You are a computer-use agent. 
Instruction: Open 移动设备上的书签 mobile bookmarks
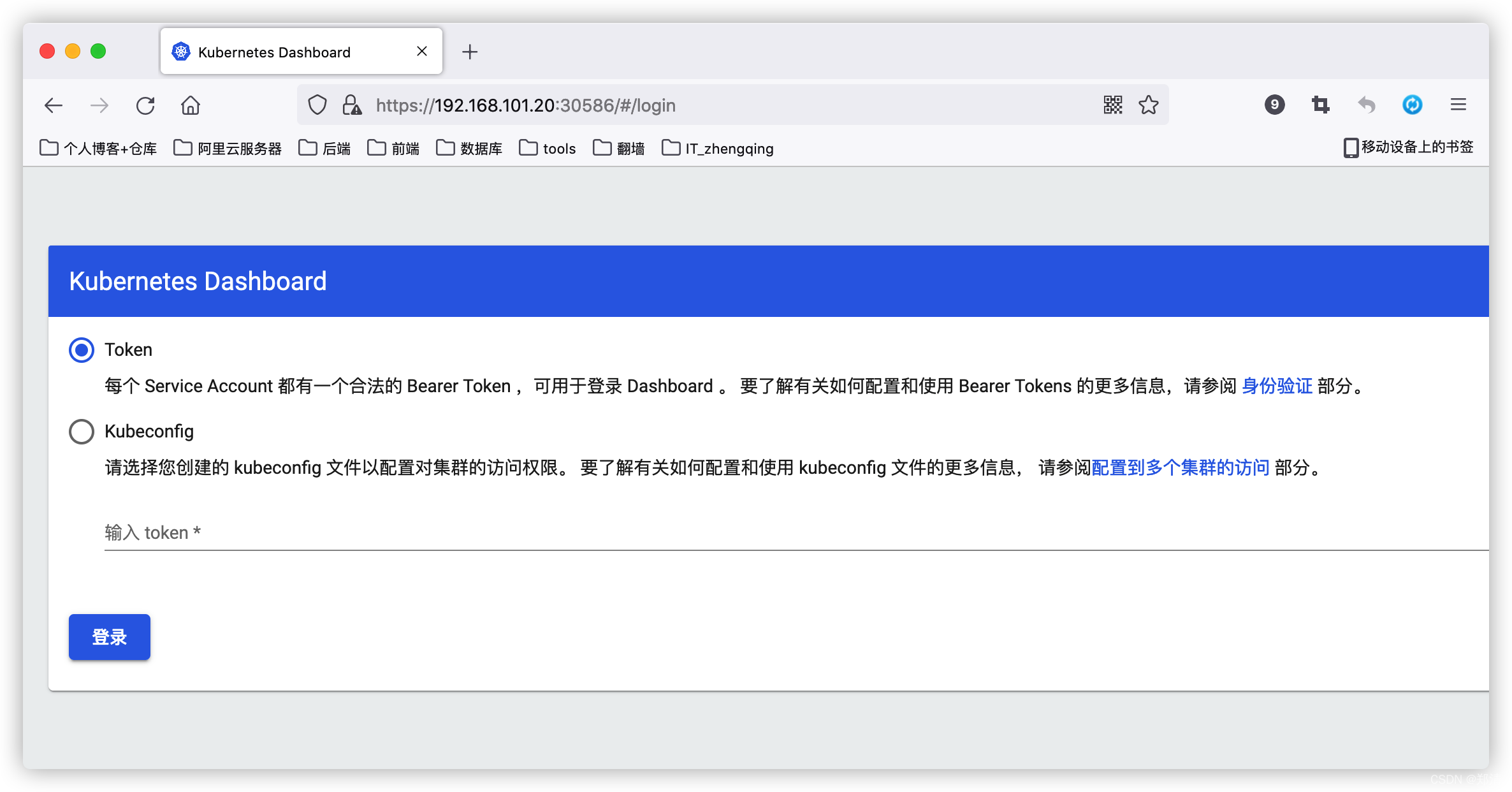click(1409, 147)
